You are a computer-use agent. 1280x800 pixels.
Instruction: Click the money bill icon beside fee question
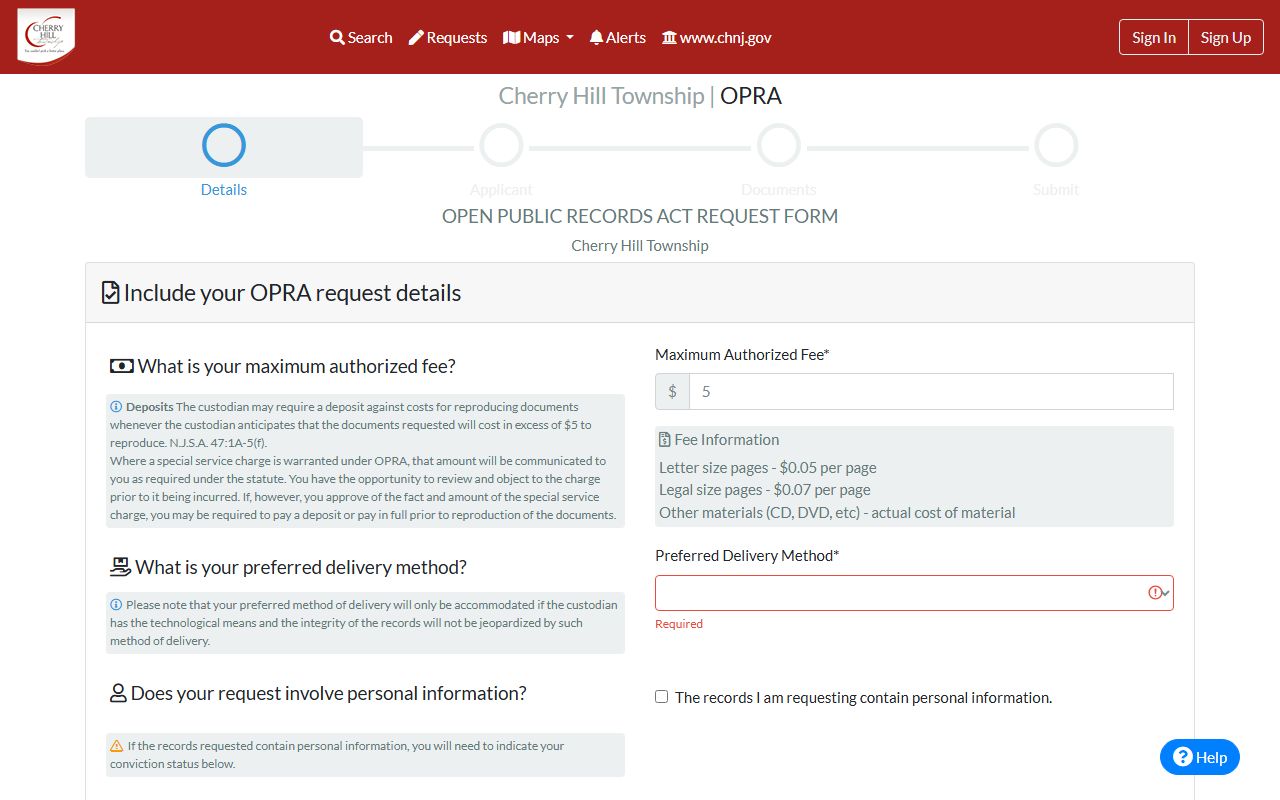[x=121, y=366]
